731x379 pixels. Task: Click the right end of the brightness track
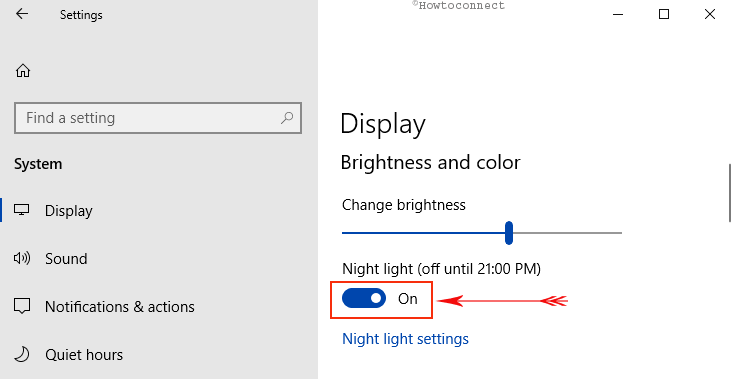click(x=618, y=233)
